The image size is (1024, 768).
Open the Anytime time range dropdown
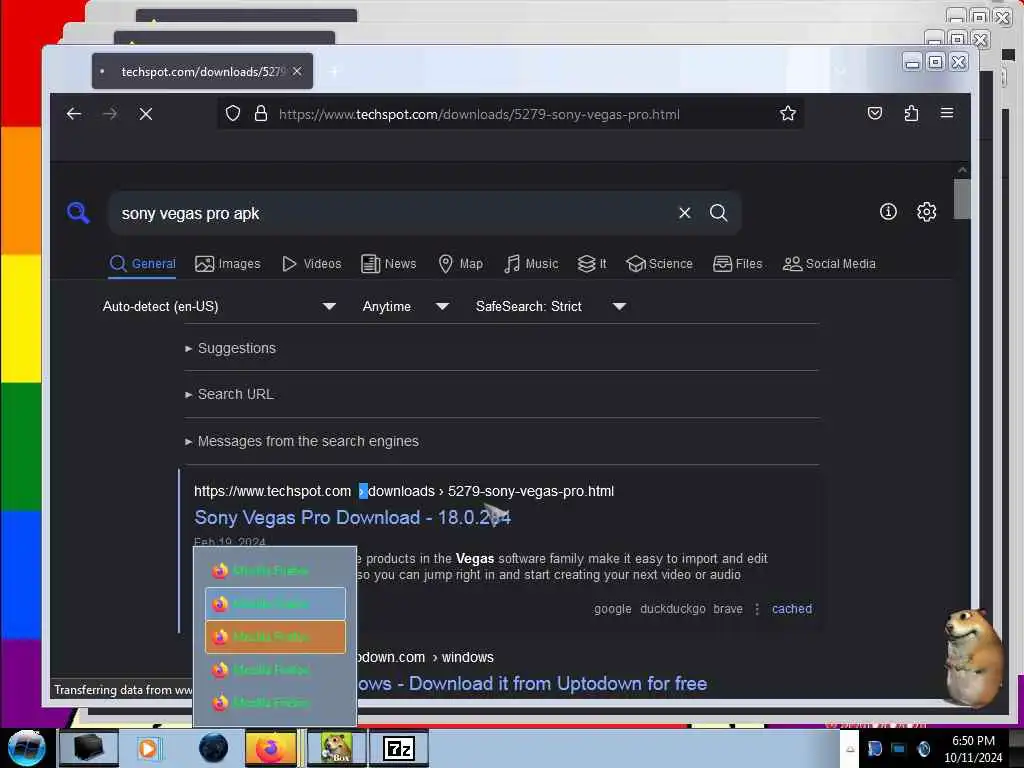coord(406,306)
